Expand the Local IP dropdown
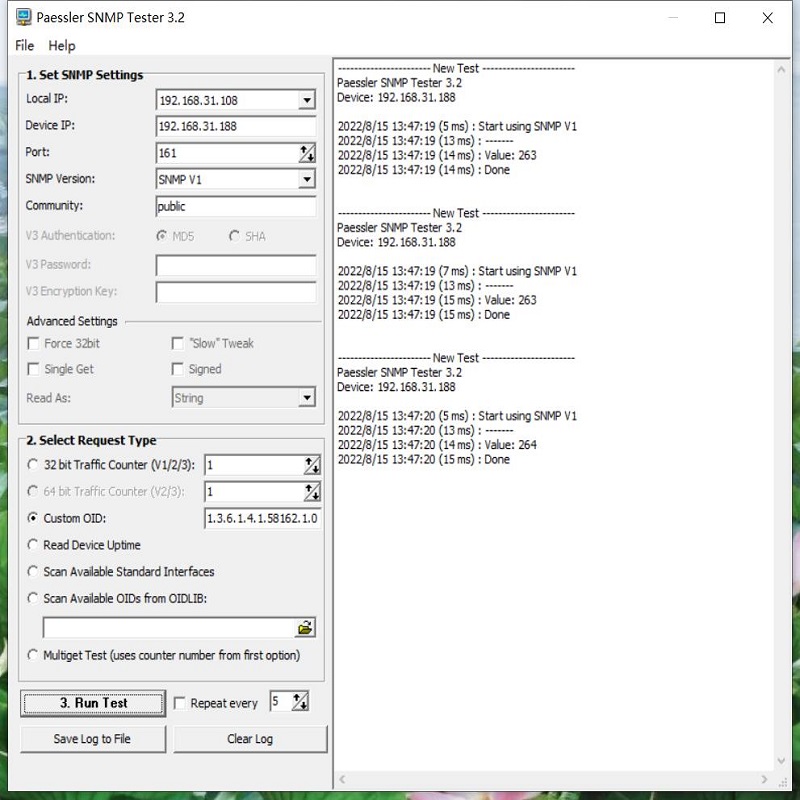The image size is (800, 800). [x=307, y=100]
